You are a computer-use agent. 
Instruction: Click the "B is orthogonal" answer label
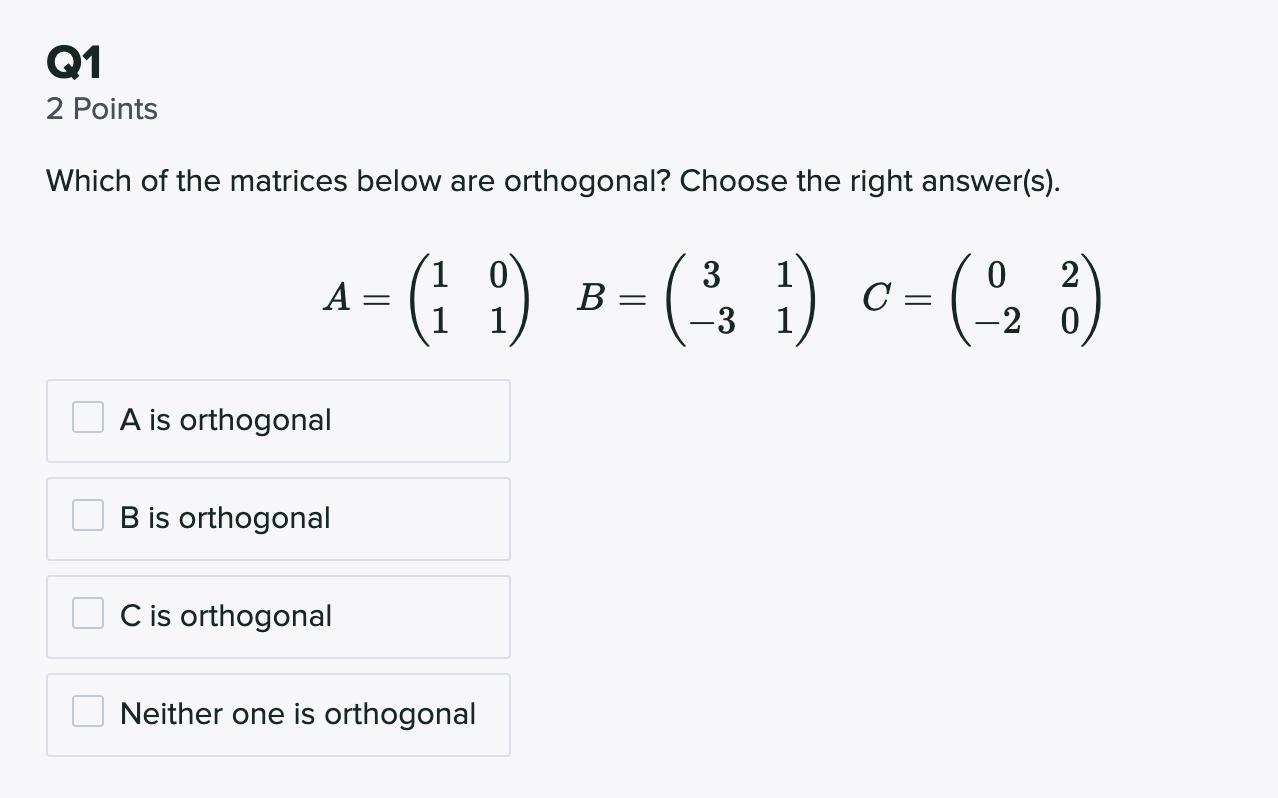[225, 518]
